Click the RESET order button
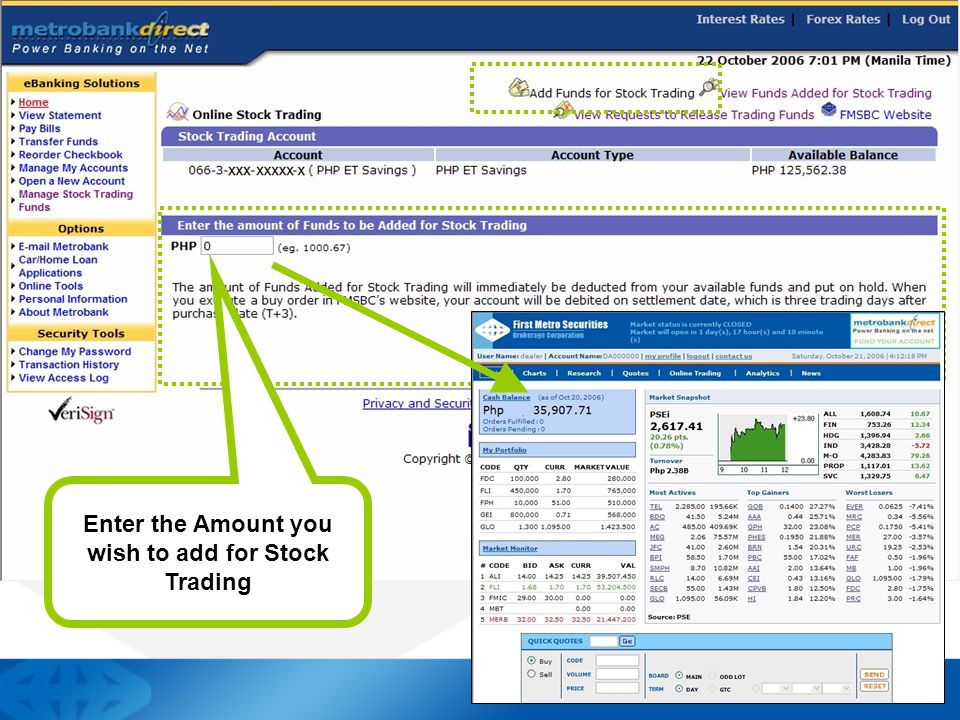The width and height of the screenshot is (960, 720). pos(874,686)
